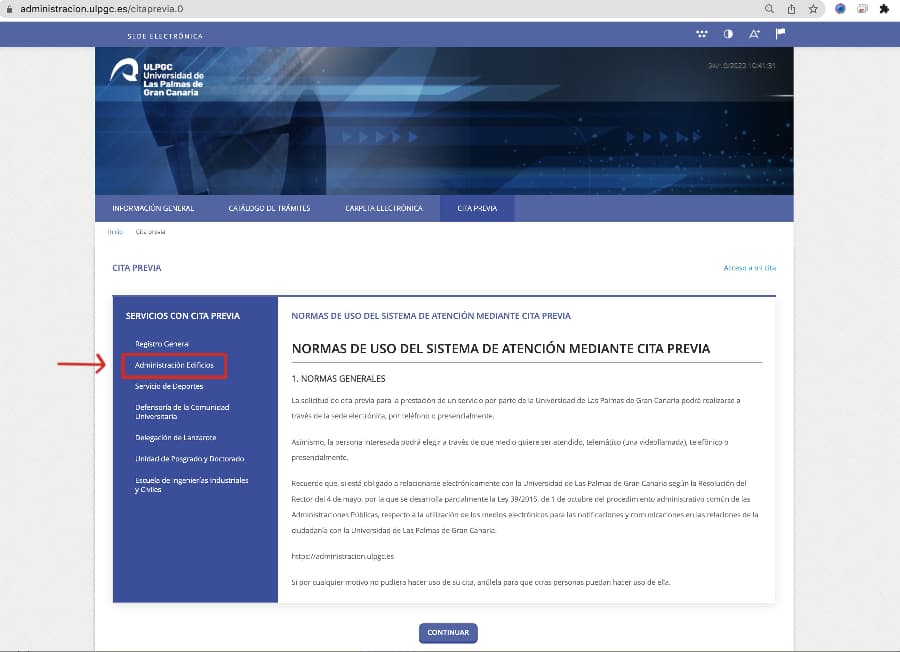Click the browser zoom magnifier icon
This screenshot has height=652, width=900.
tap(769, 9)
